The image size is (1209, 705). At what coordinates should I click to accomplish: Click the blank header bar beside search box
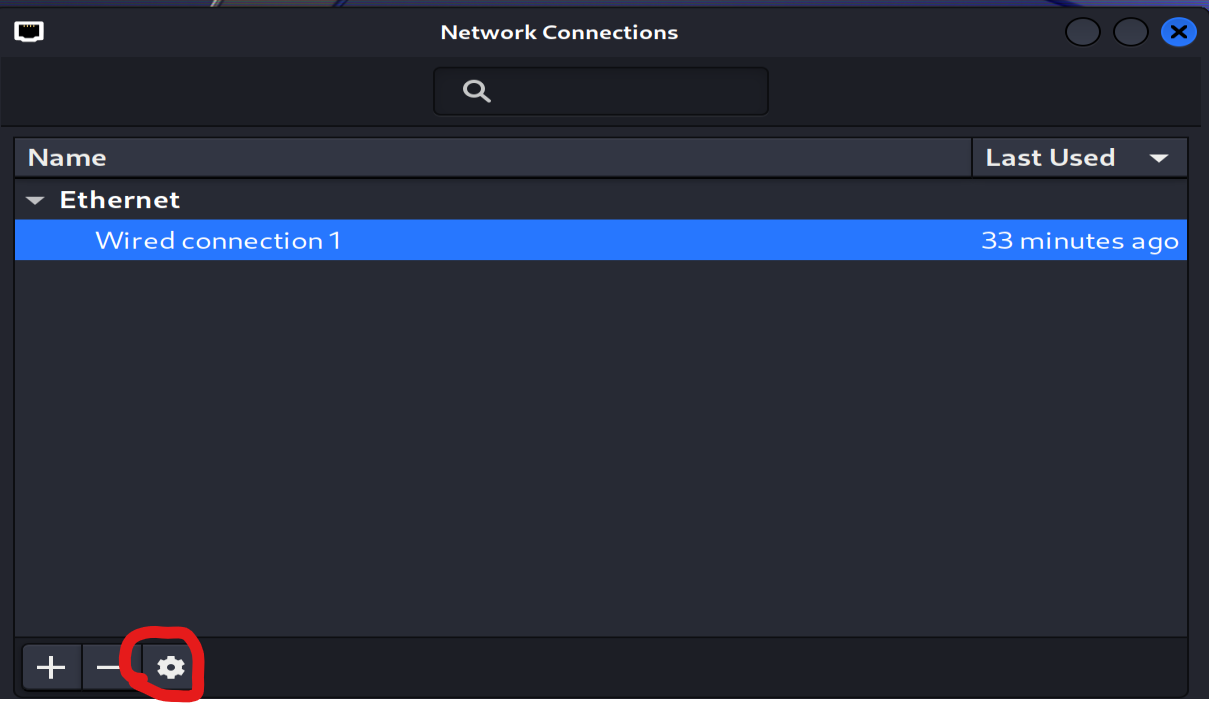950,92
